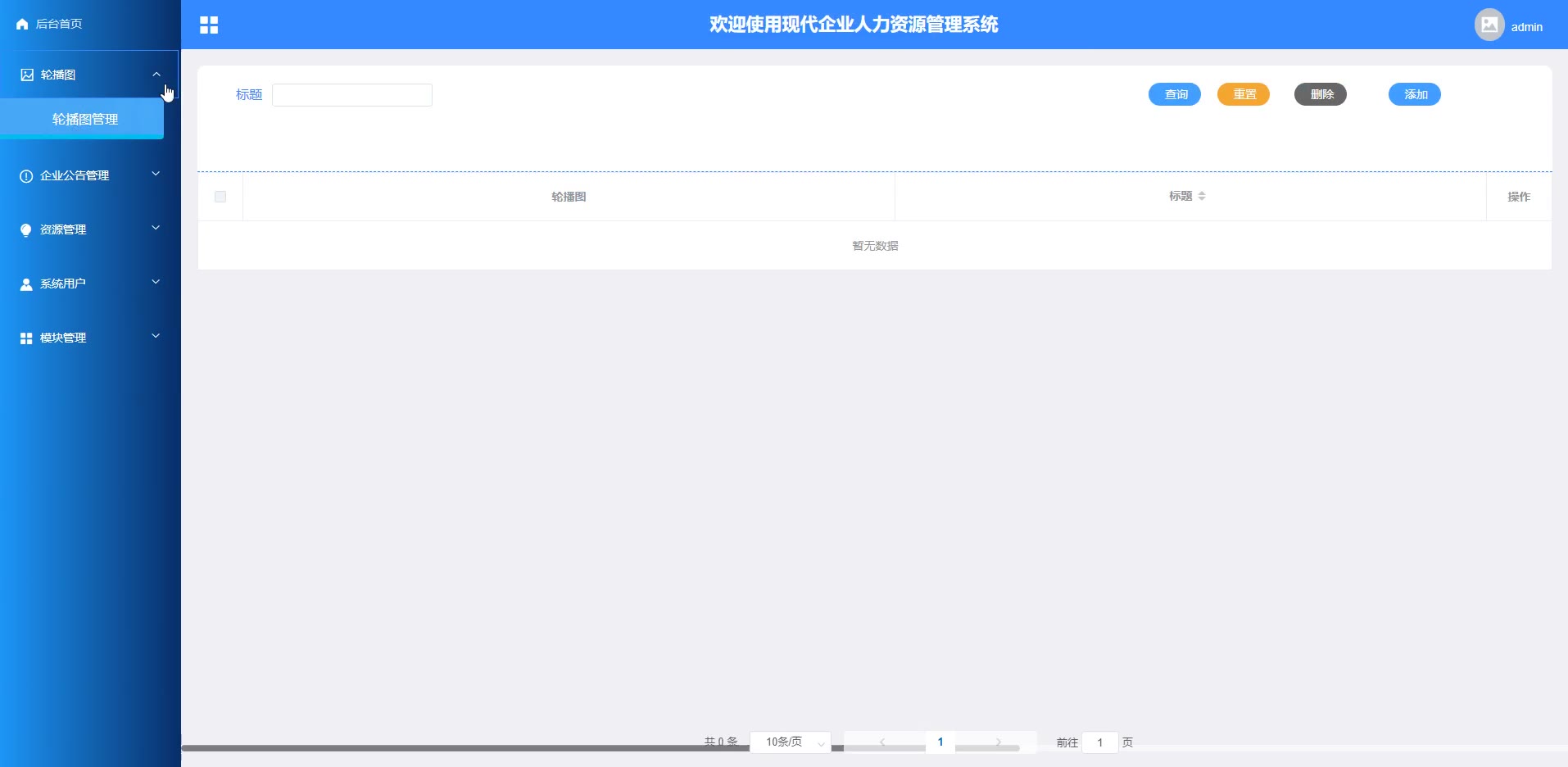Screen dimensions: 1568x767
Task: Click the lightbulb icon beside 资源管理
Action: tap(26, 230)
